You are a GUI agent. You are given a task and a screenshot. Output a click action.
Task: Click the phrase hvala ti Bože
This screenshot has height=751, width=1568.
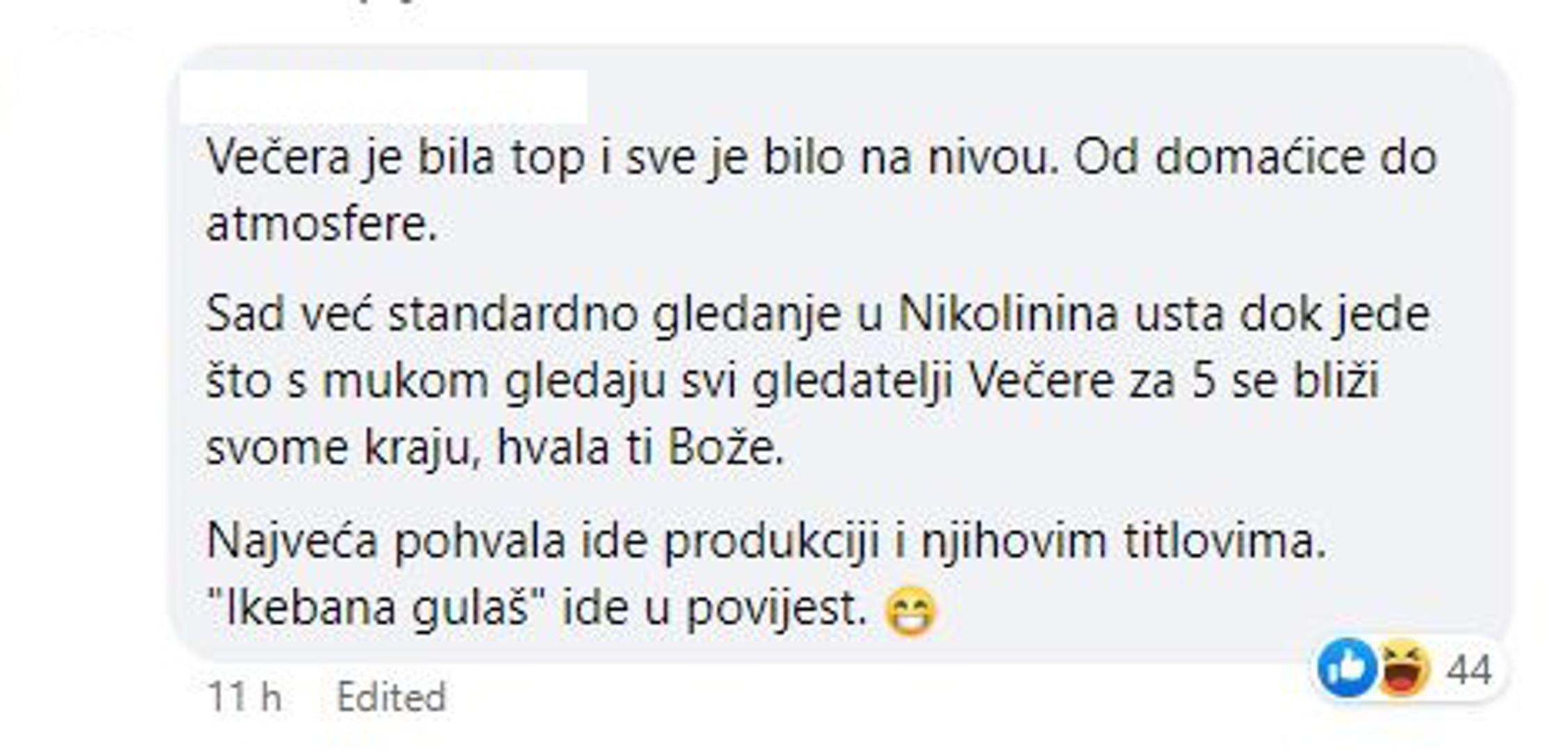pos(641,449)
